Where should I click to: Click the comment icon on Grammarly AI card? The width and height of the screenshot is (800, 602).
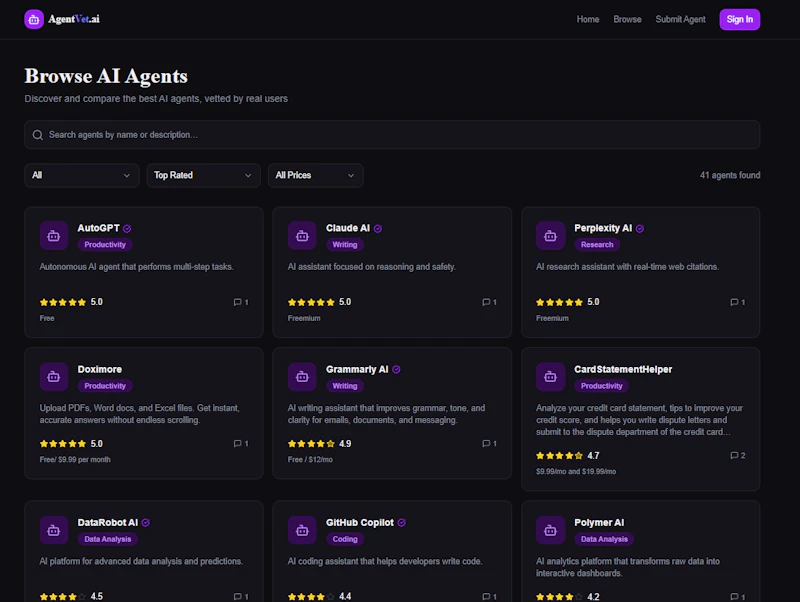tap(486, 443)
